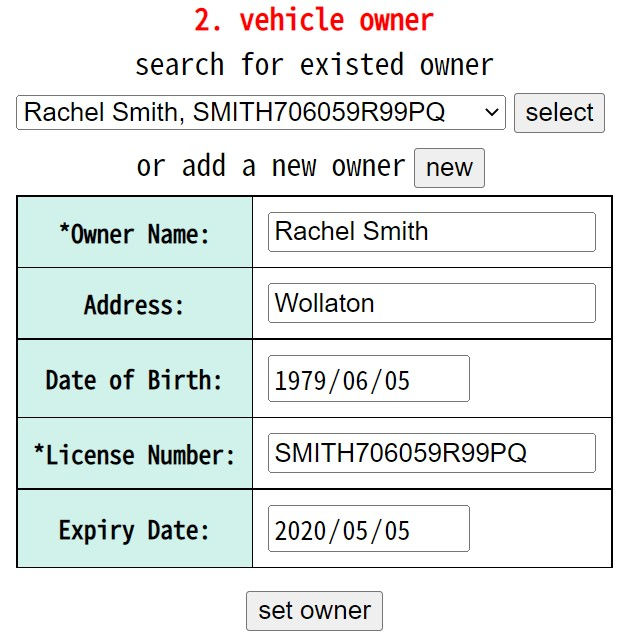Click the 'Date of Birth:' label
The width and height of the screenshot is (621, 637).
(134, 380)
